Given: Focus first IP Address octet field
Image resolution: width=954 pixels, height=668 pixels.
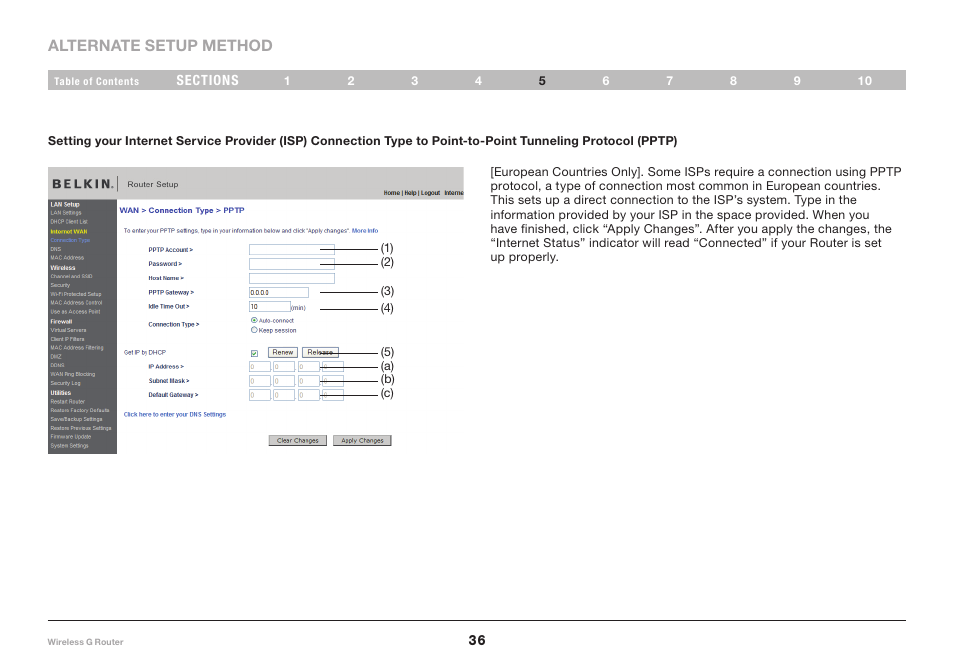Looking at the screenshot, I should (260, 367).
